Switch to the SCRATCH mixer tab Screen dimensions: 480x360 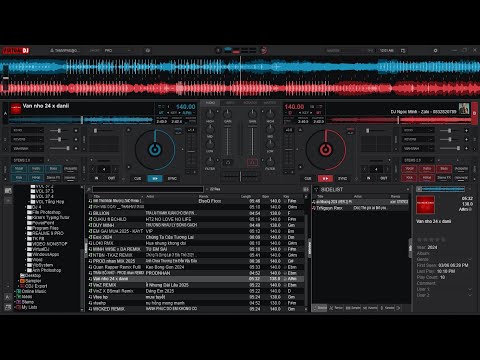click(250, 103)
